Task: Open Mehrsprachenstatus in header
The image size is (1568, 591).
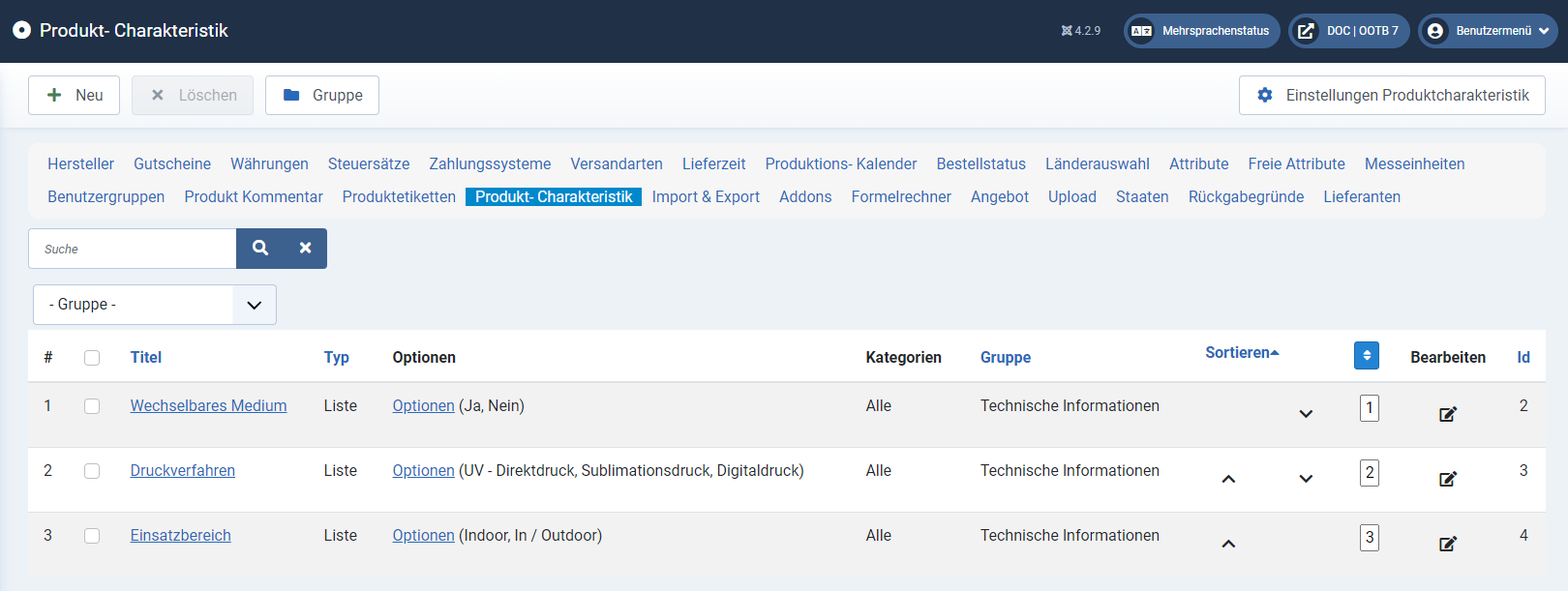Action: [1202, 31]
